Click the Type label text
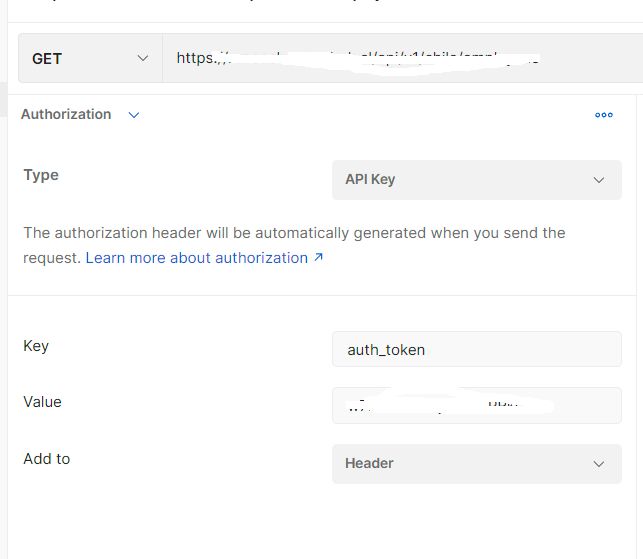 41,176
